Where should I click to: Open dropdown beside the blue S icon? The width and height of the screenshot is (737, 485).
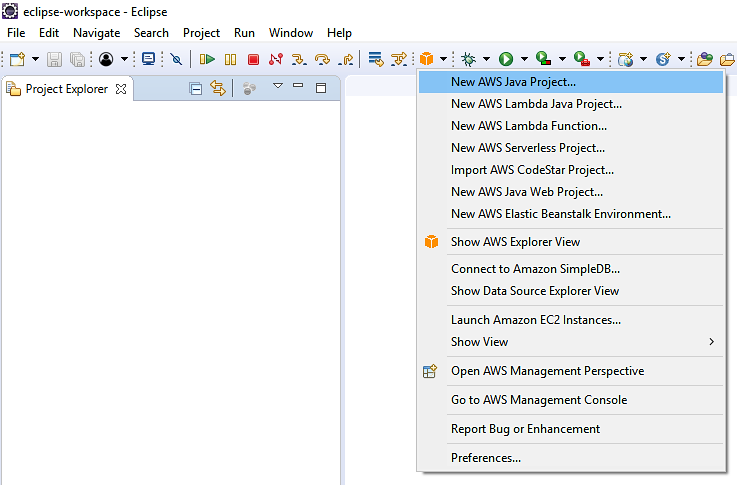coord(681,59)
